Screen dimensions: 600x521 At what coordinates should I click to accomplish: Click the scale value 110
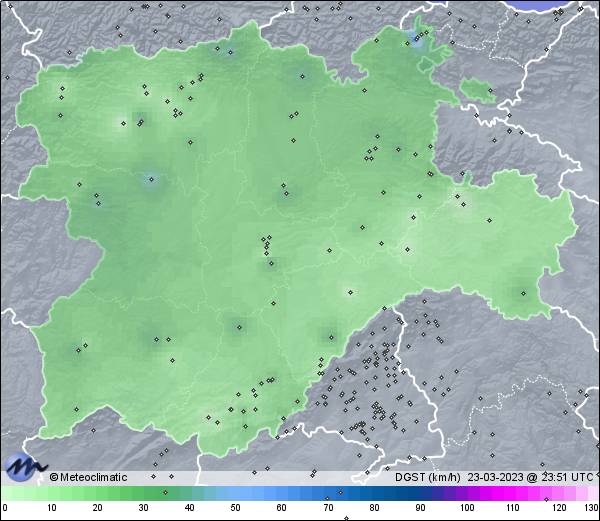(513, 508)
